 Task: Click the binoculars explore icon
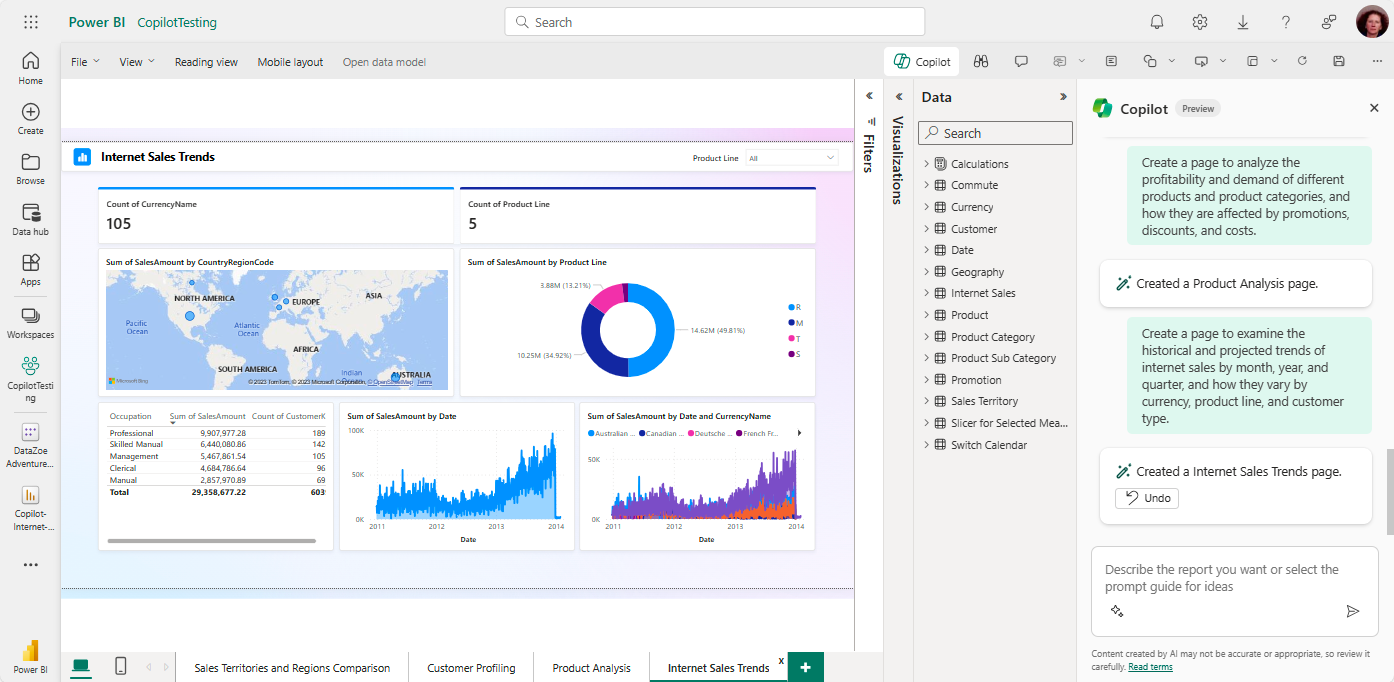(981, 62)
